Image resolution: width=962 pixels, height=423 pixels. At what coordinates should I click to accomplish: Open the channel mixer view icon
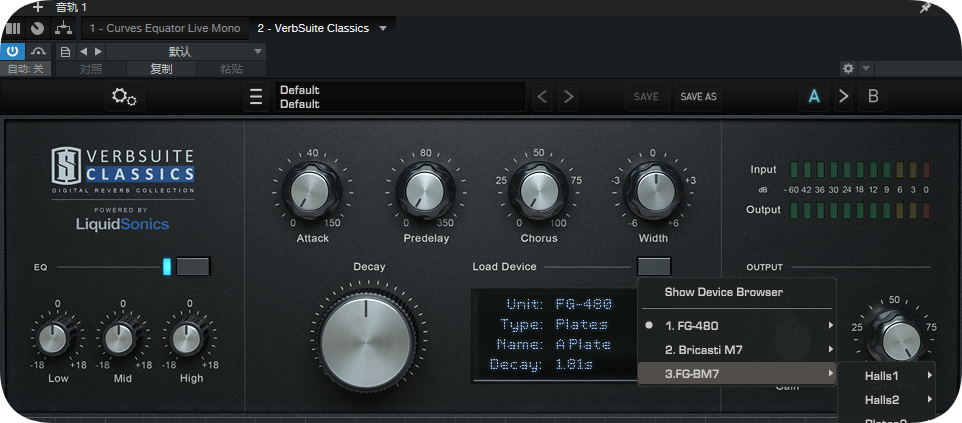[x=13, y=28]
